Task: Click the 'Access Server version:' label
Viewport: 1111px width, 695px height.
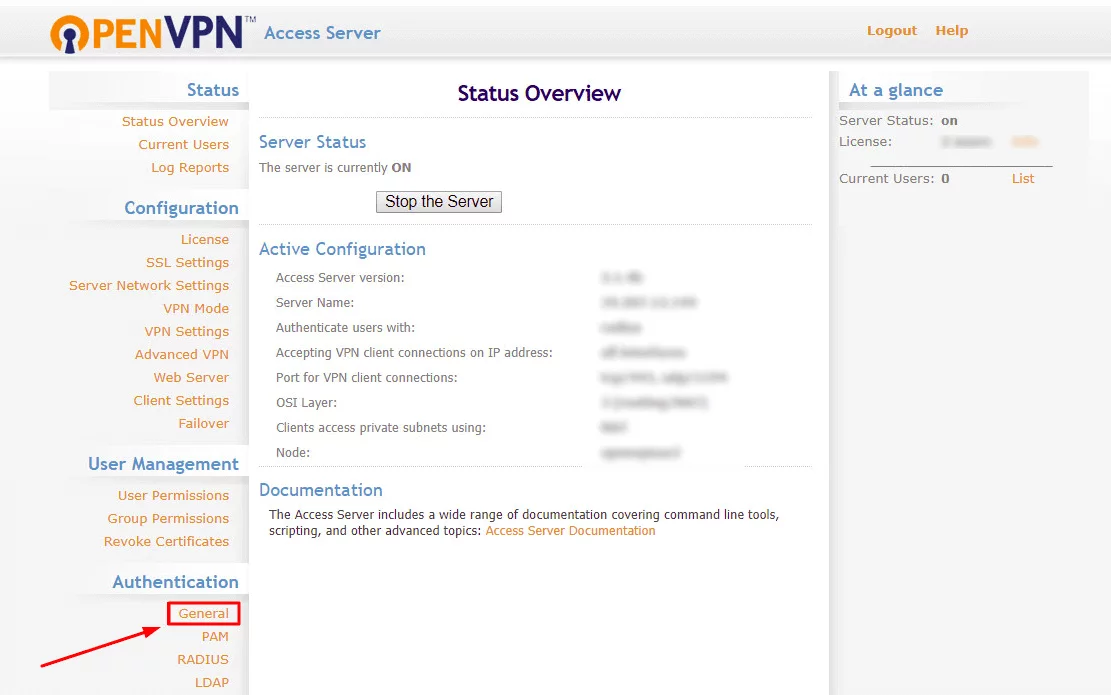Action: tap(340, 278)
